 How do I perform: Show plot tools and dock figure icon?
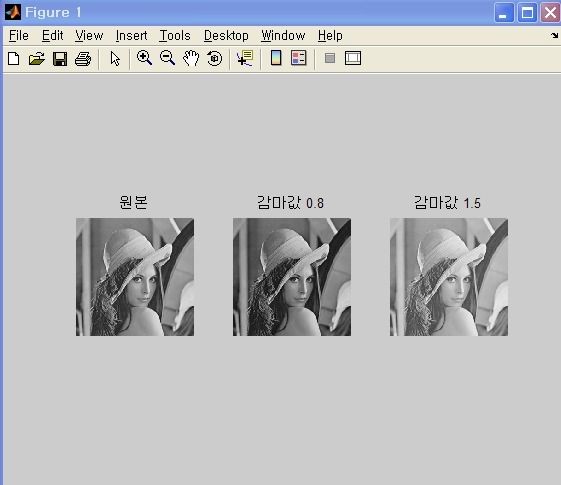pos(353,58)
